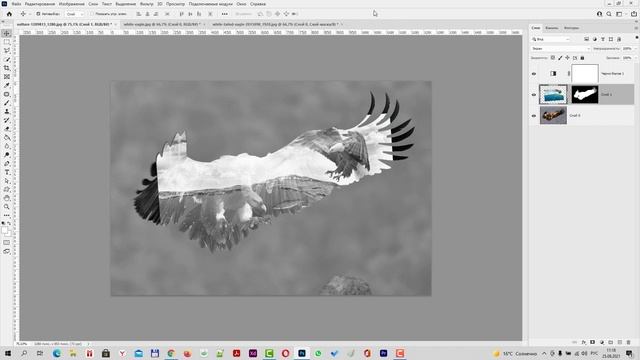The height and width of the screenshot is (360, 640).
Task: Open the Фильтр menu
Action: pyautogui.click(x=147, y=4)
